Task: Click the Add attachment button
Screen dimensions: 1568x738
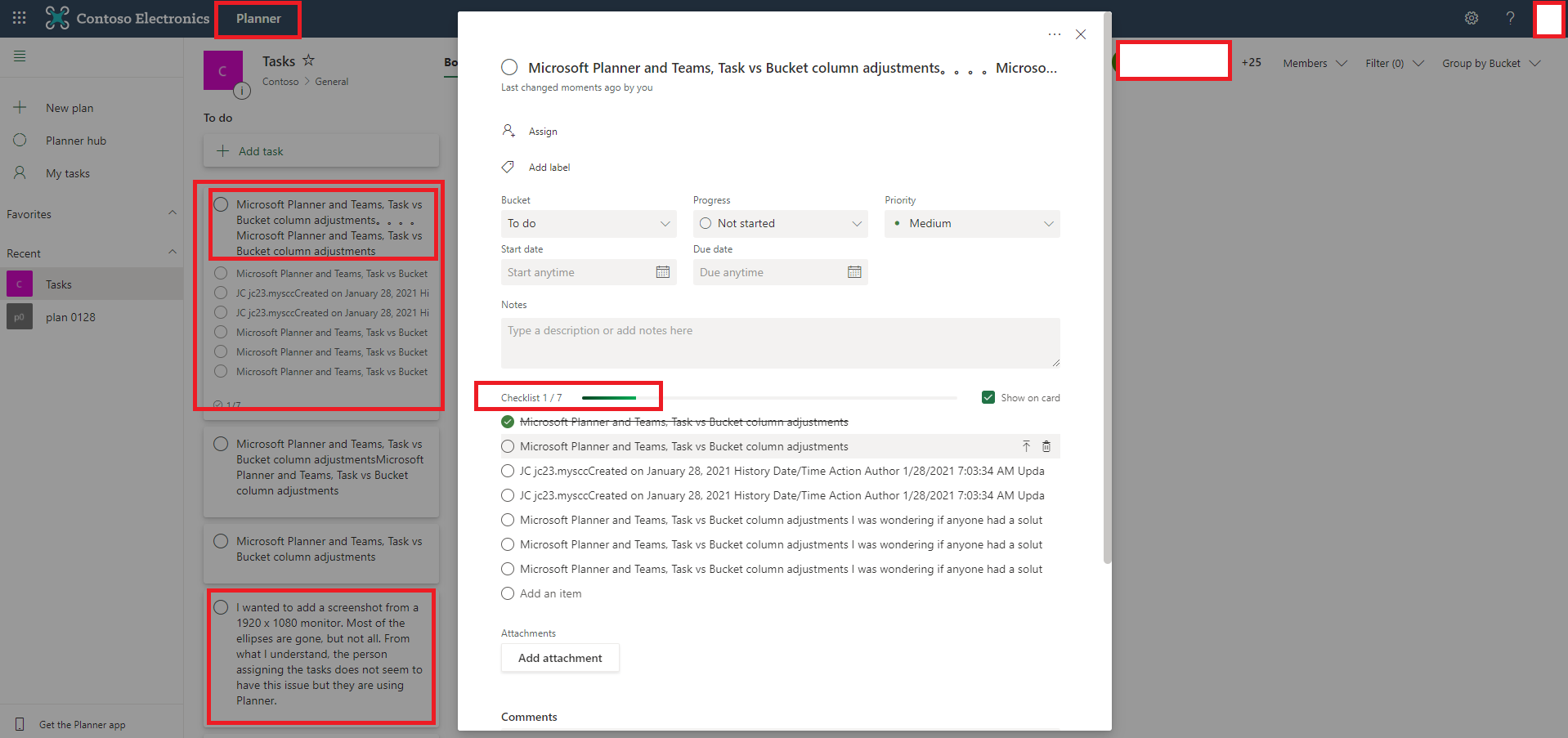Action: click(x=559, y=658)
